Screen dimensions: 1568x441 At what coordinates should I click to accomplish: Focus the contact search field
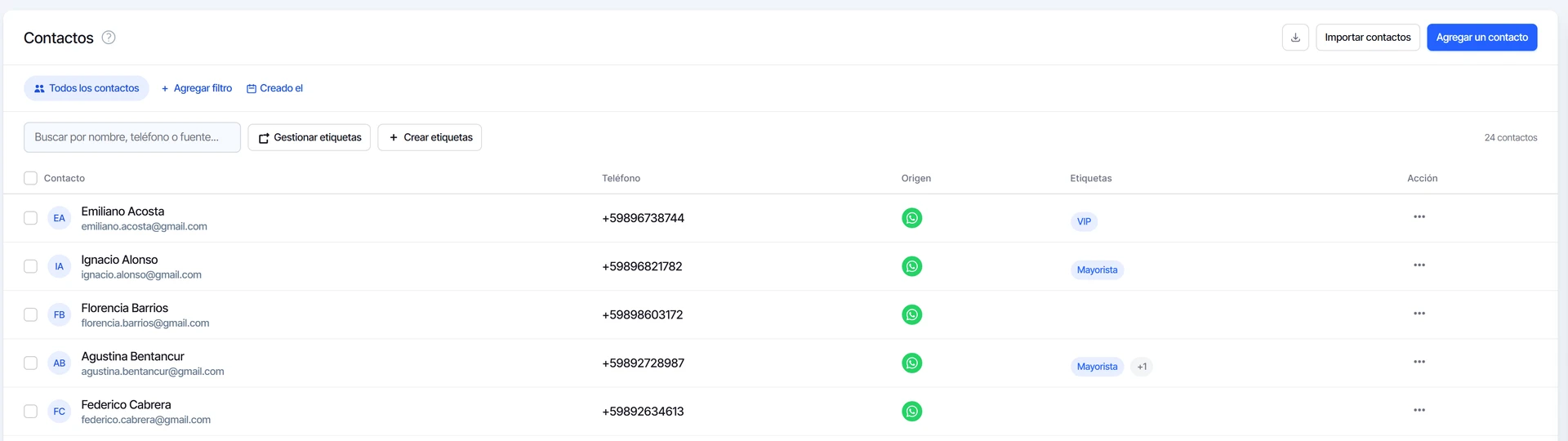click(132, 137)
